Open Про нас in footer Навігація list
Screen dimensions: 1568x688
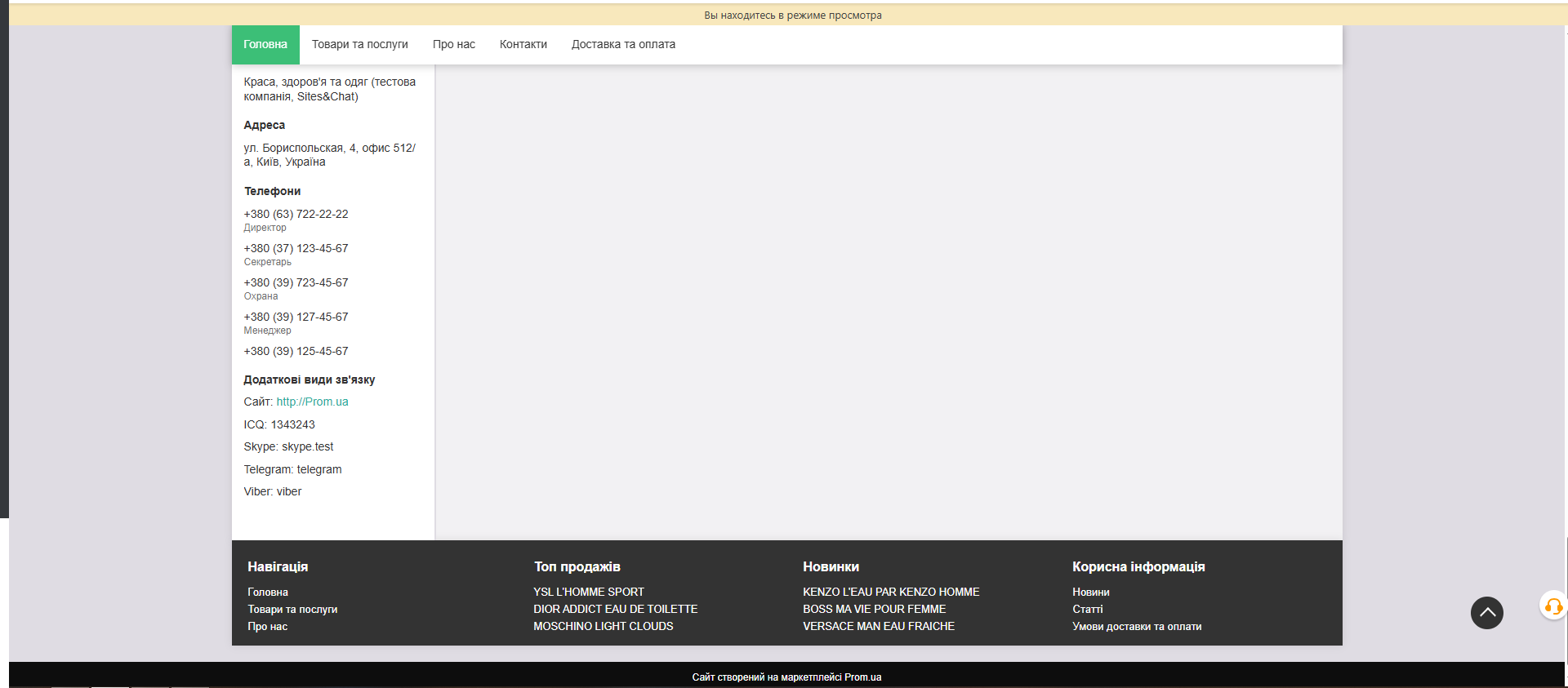pyautogui.click(x=267, y=627)
